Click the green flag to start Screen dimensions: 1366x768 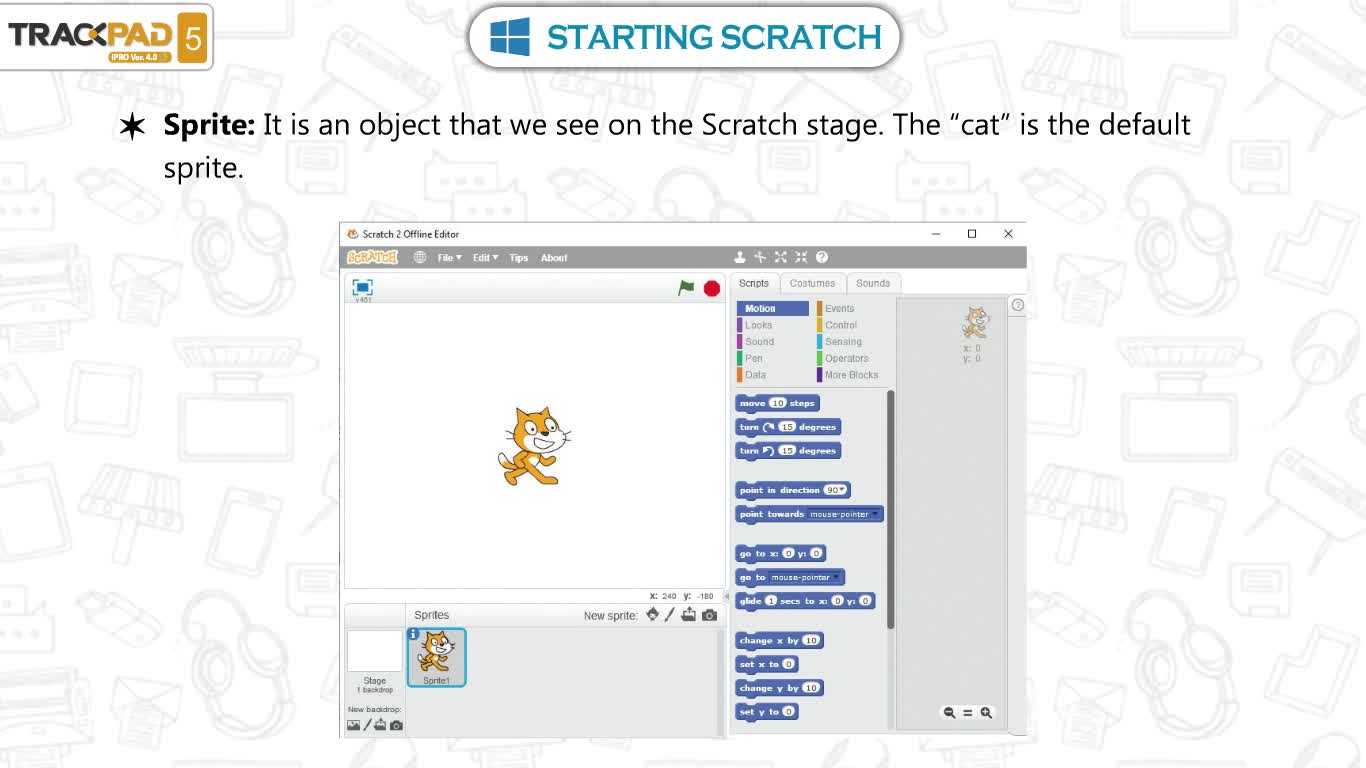[x=686, y=288]
